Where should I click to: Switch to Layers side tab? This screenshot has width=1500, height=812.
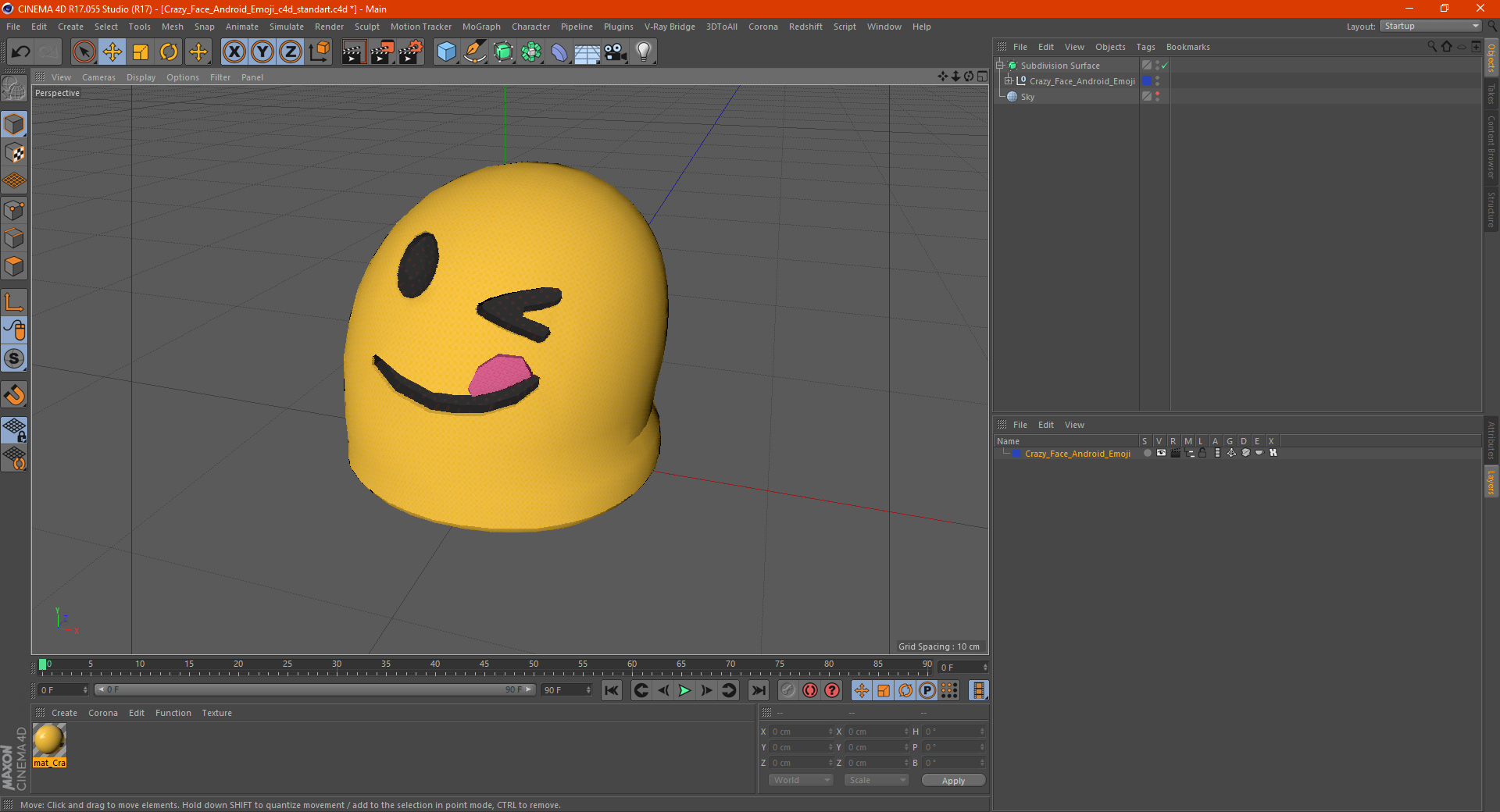coord(1491,483)
